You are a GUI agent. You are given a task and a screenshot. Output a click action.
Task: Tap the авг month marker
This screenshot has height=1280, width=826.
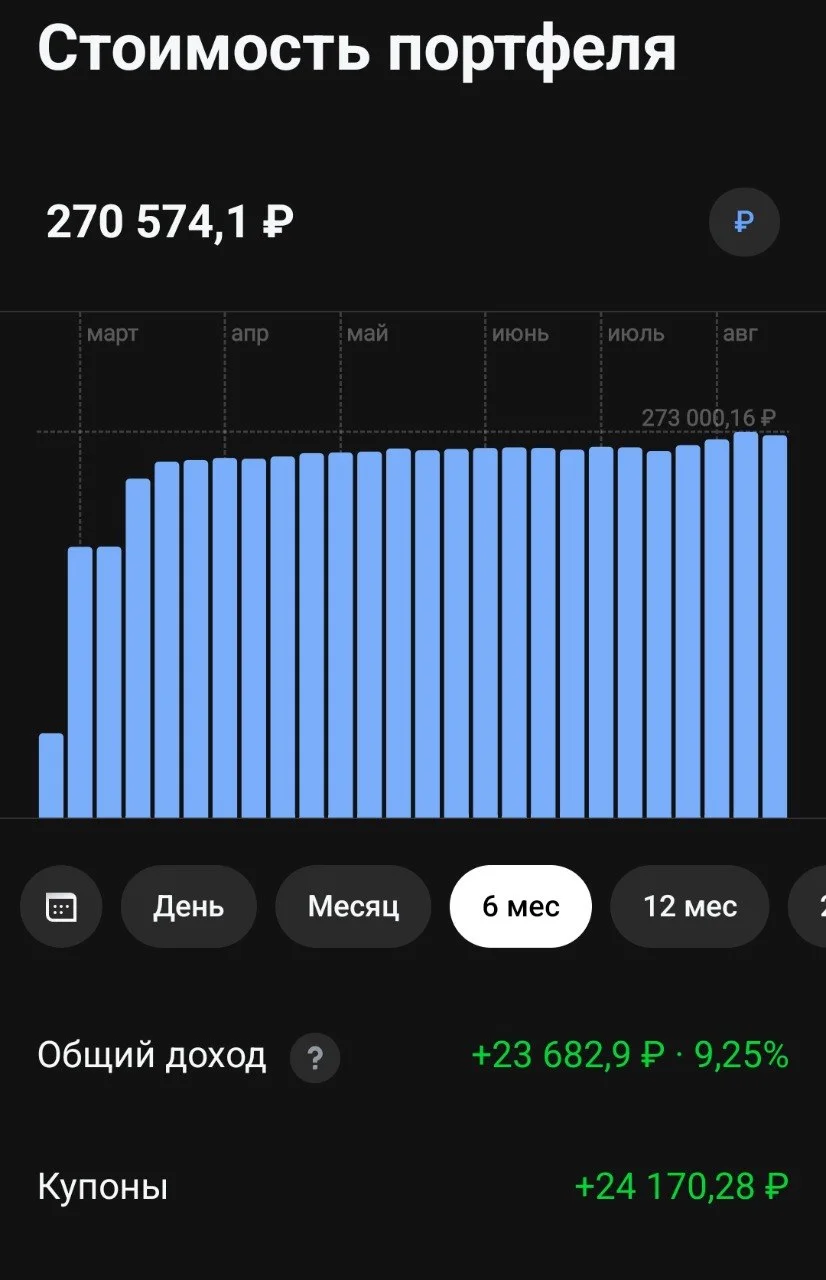[740, 334]
